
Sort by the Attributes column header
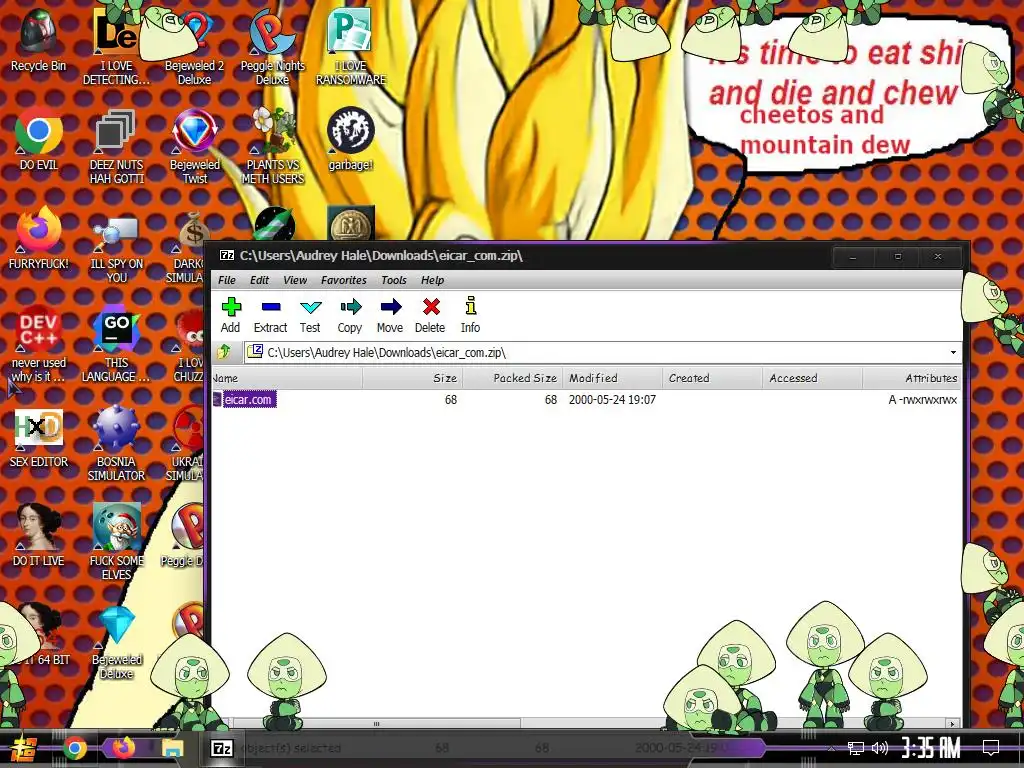click(x=912, y=378)
